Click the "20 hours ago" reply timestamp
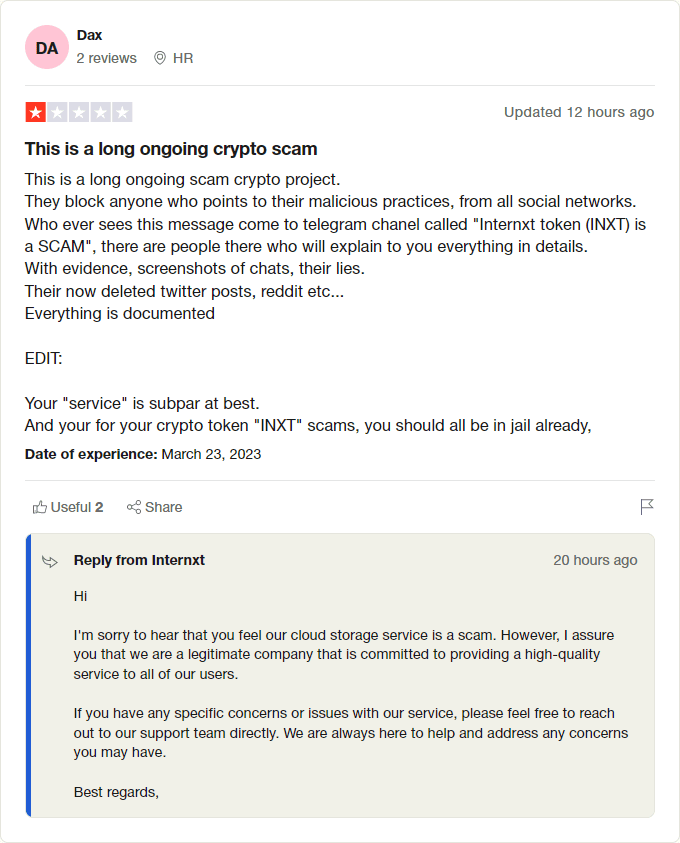 (x=595, y=560)
